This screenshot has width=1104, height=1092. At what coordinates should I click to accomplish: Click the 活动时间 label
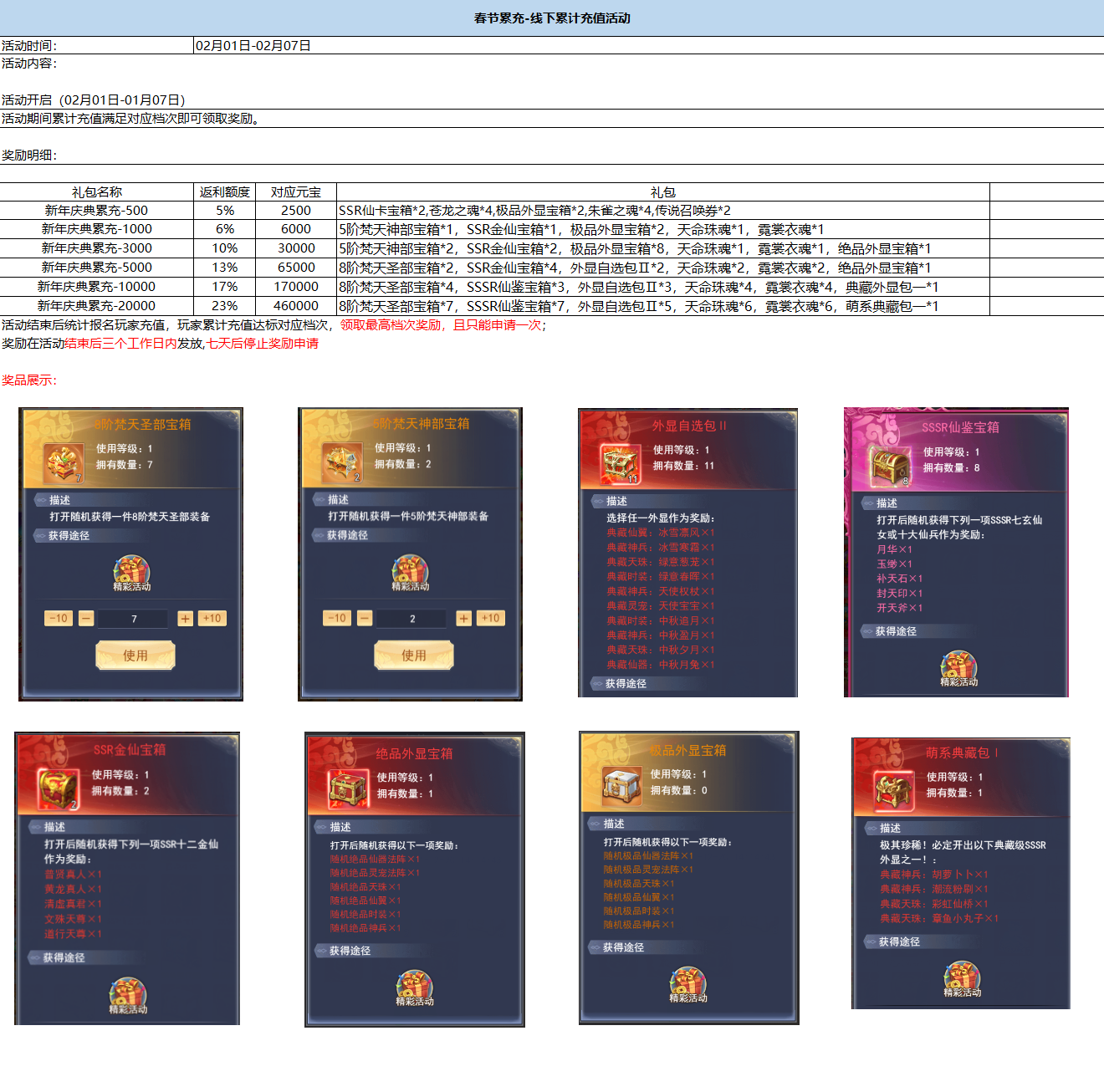point(29,45)
